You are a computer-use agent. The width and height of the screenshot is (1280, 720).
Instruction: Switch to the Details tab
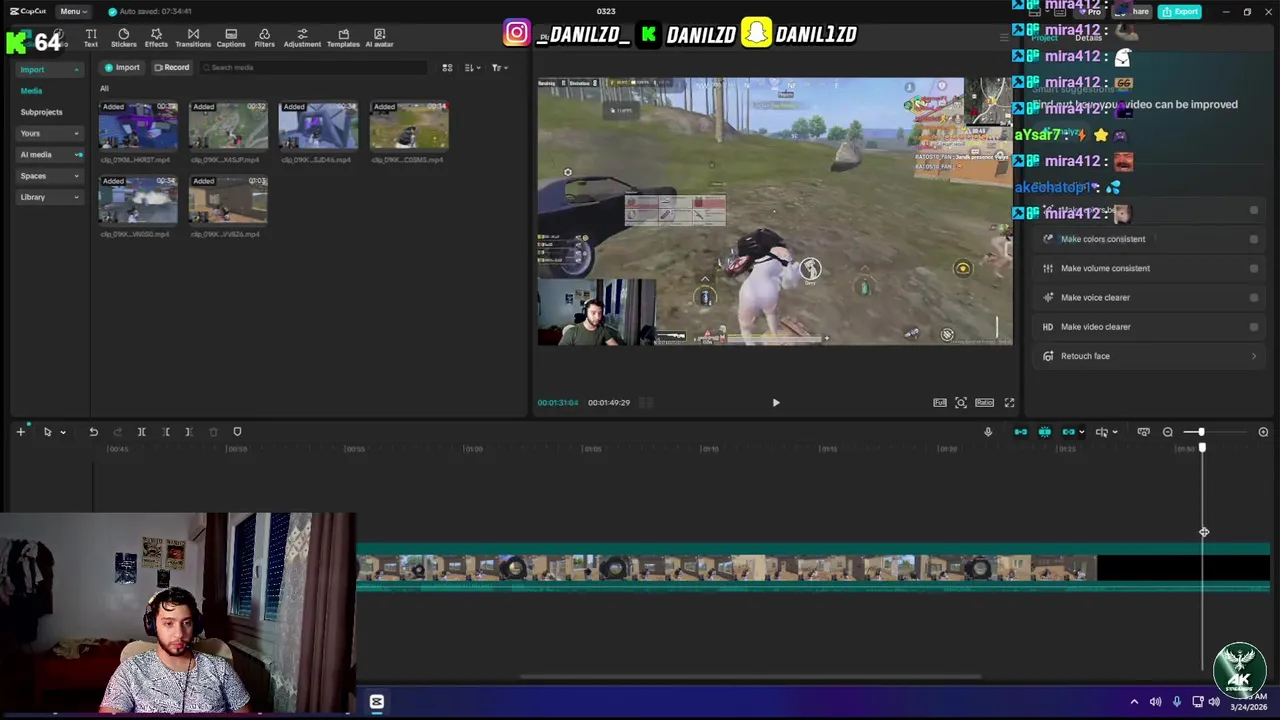click(1088, 38)
